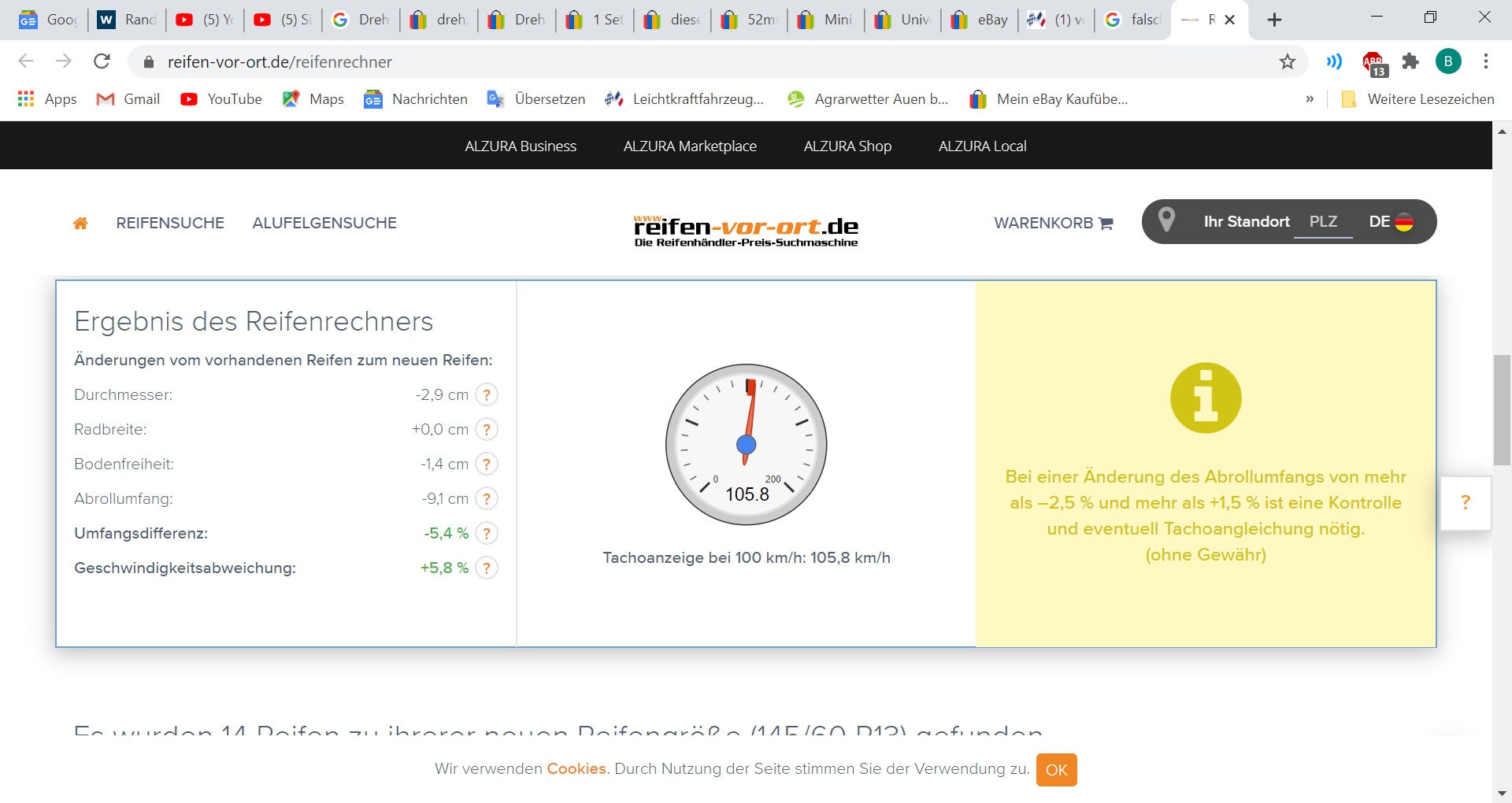The width and height of the screenshot is (1512, 803).
Task: Open the AdBlock extension icon
Action: [x=1373, y=62]
